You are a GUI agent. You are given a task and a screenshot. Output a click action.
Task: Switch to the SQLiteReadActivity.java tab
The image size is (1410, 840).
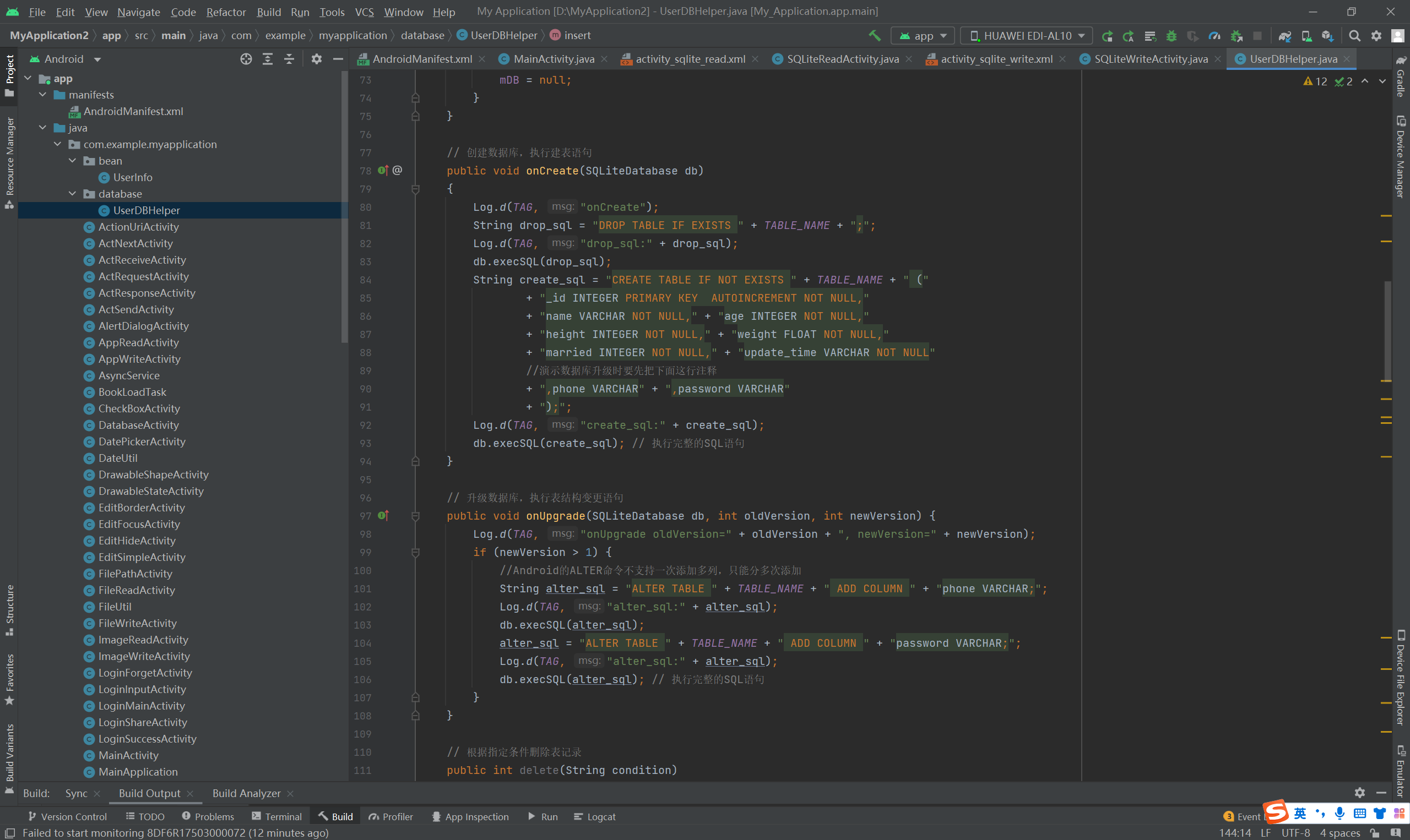pos(842,59)
